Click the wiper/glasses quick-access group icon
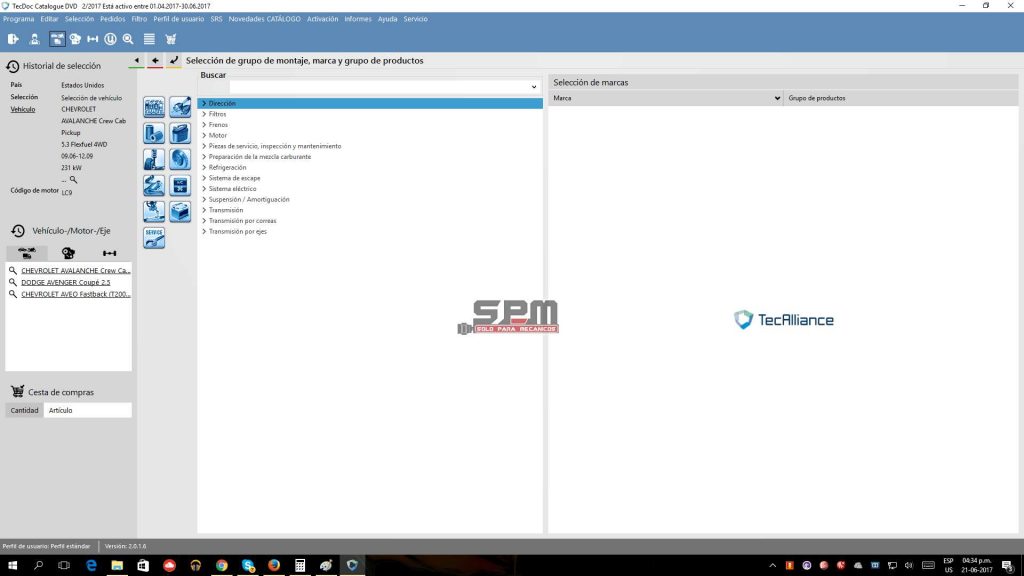 tap(180, 106)
